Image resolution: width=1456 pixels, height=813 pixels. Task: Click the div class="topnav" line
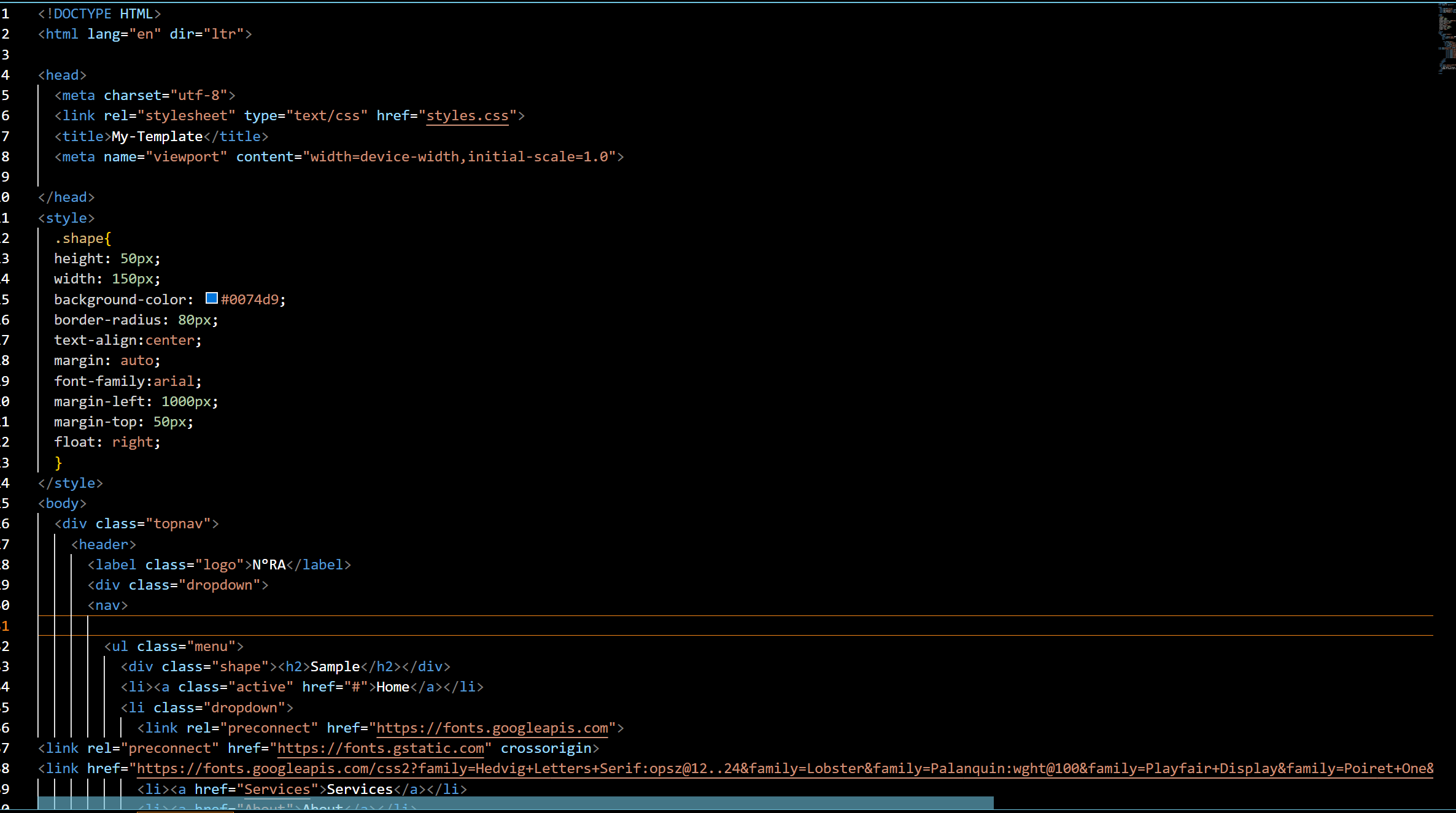[137, 524]
